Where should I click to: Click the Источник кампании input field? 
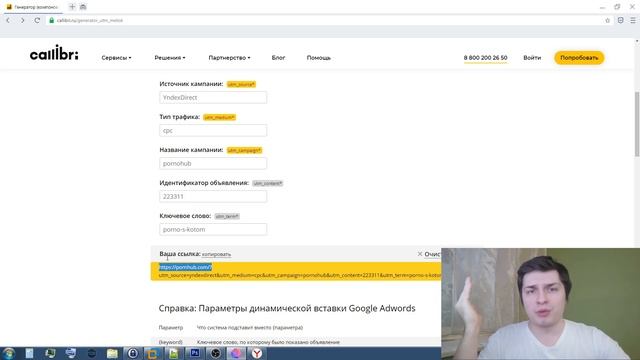coord(213,98)
